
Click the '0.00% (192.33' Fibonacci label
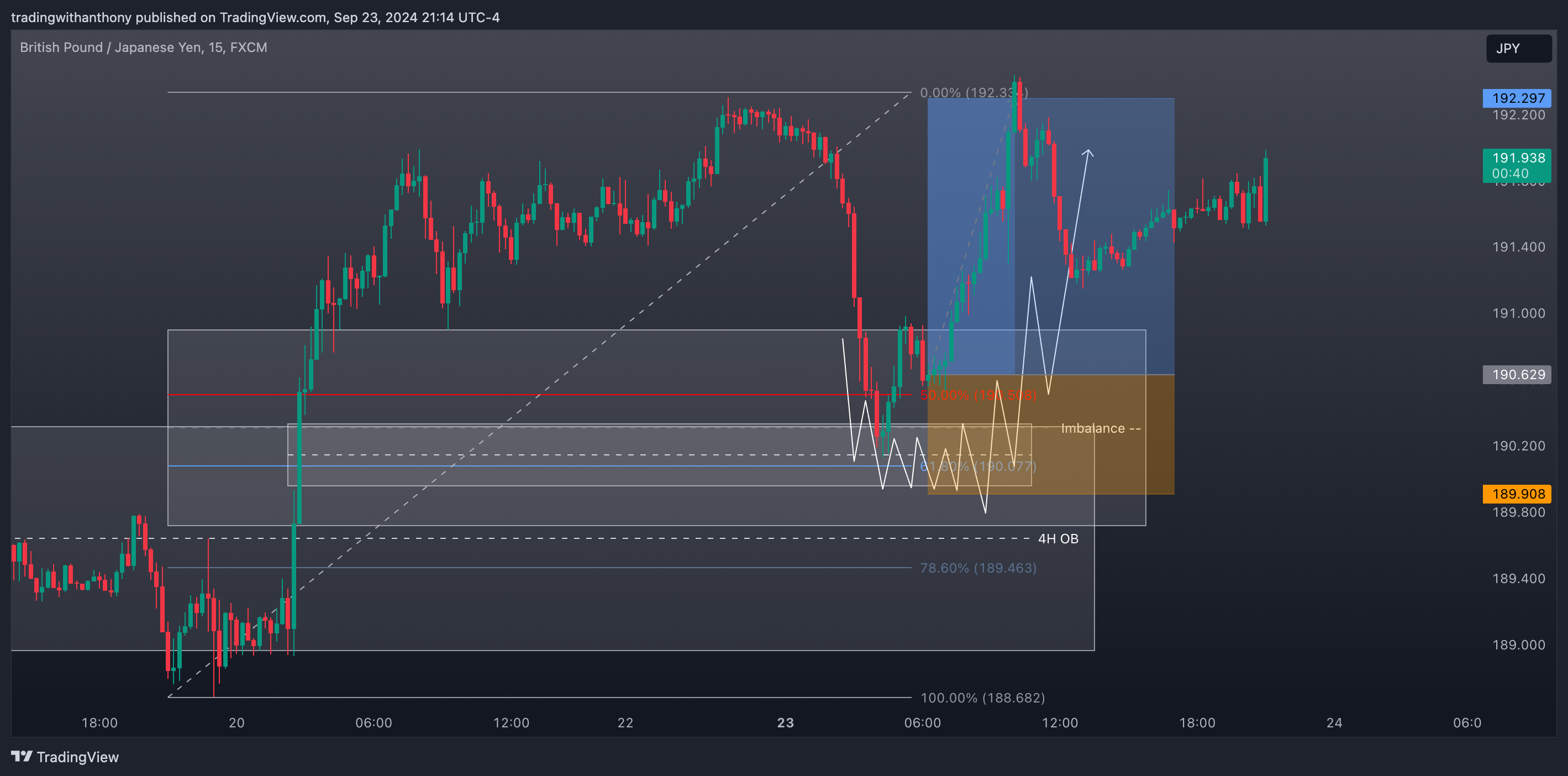(974, 93)
